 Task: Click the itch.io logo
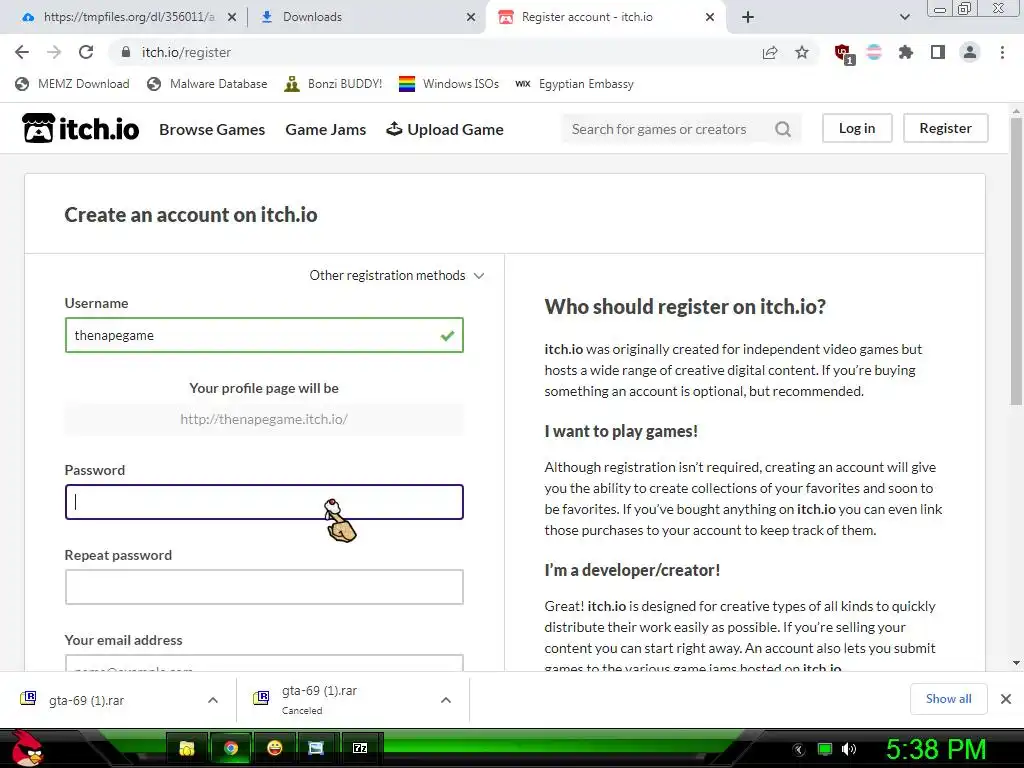tap(80, 128)
